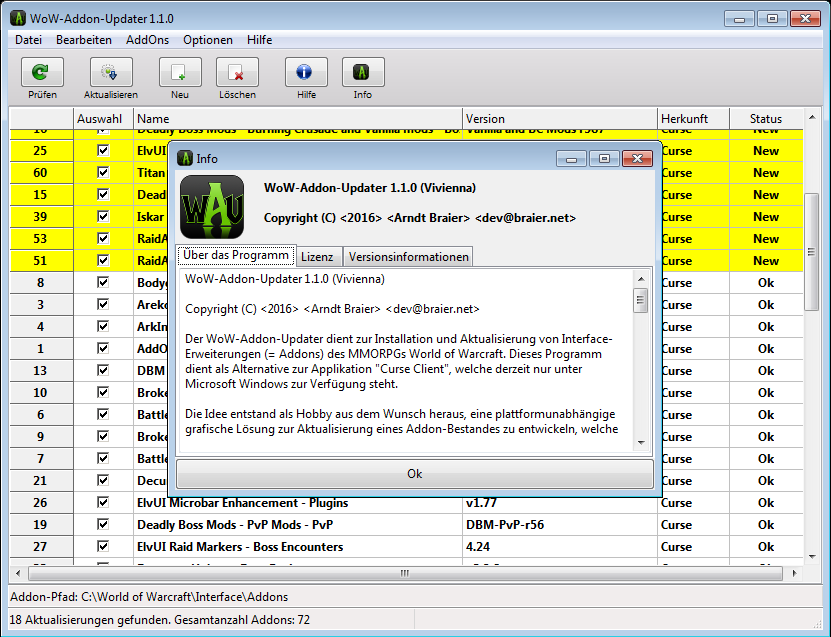Click the horizontal scrollbar thumb
831x637 pixels.
405,573
